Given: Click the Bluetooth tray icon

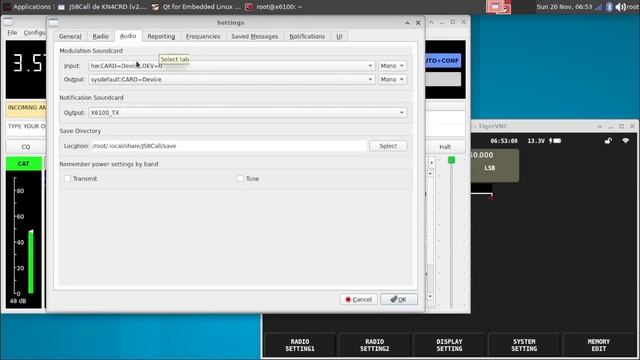Looking at the screenshot, I should pyautogui.click(x=609, y=7).
